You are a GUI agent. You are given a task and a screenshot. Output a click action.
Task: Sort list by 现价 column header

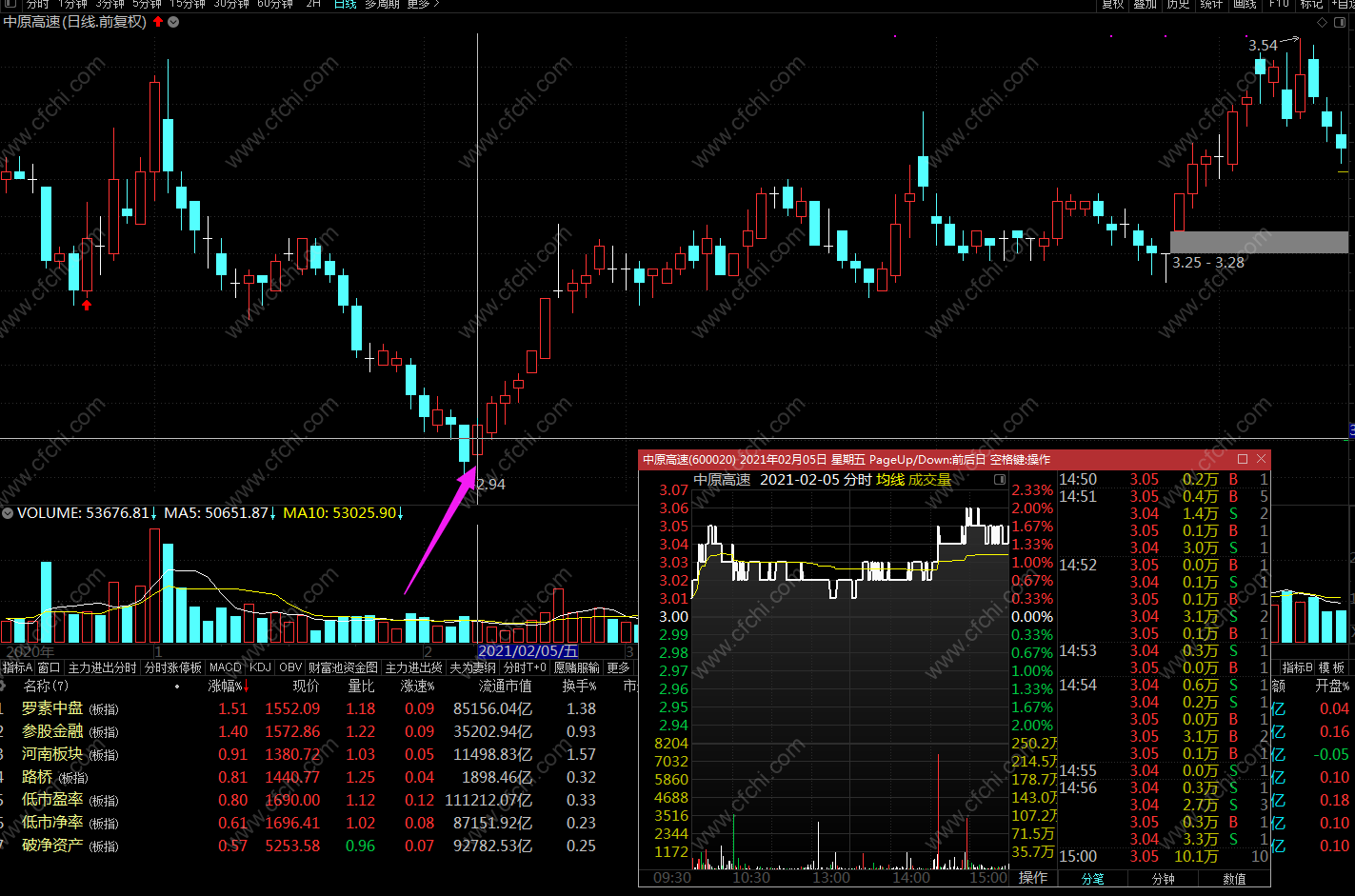[x=306, y=686]
